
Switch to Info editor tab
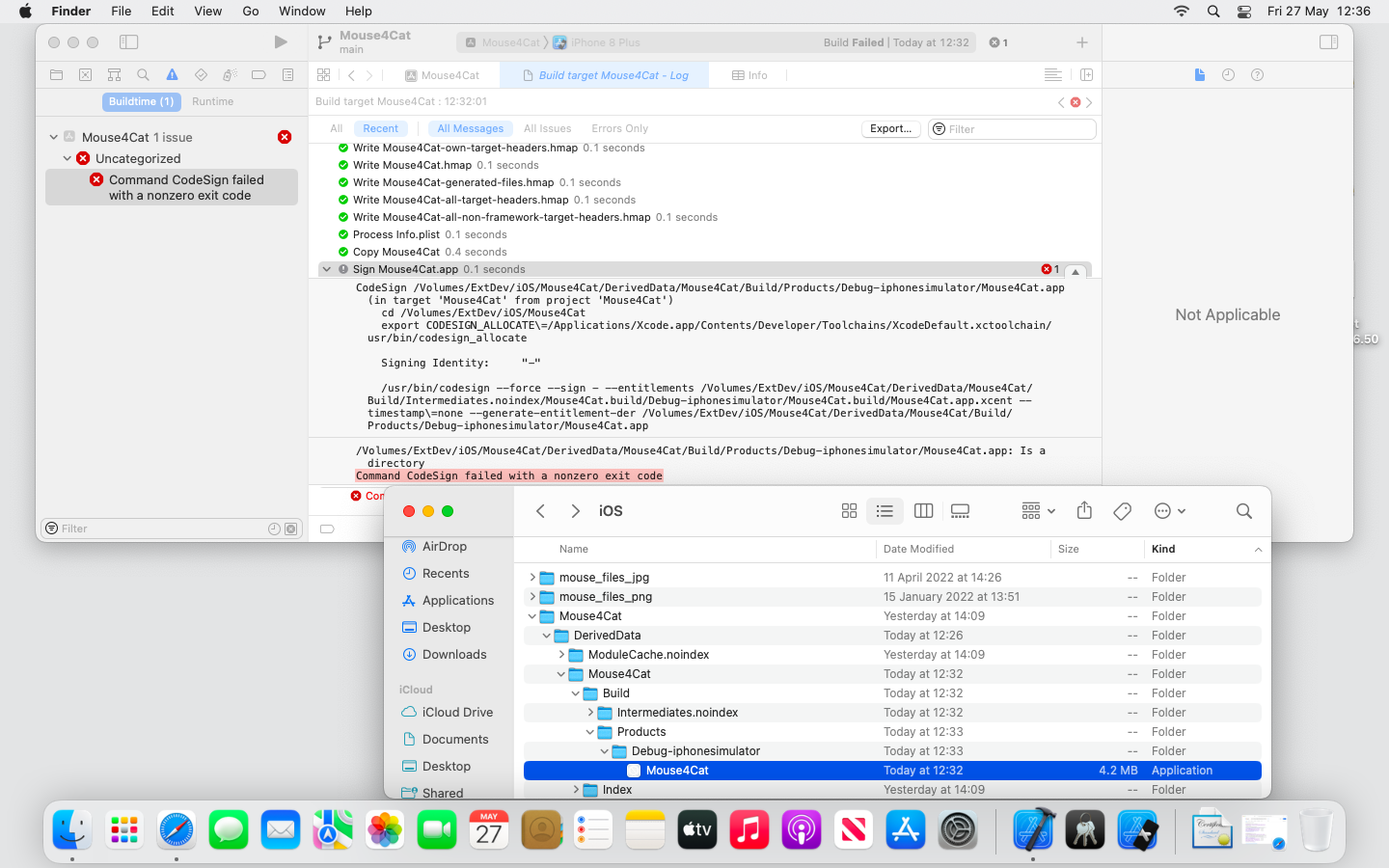[749, 75]
